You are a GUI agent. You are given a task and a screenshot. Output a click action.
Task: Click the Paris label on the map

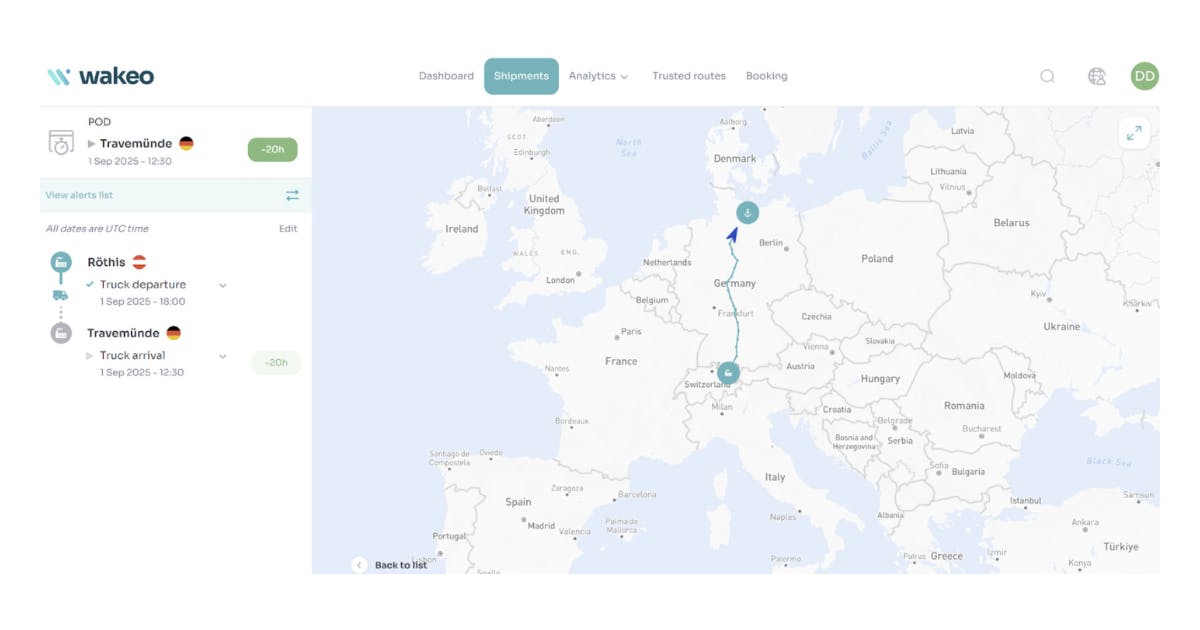point(631,332)
